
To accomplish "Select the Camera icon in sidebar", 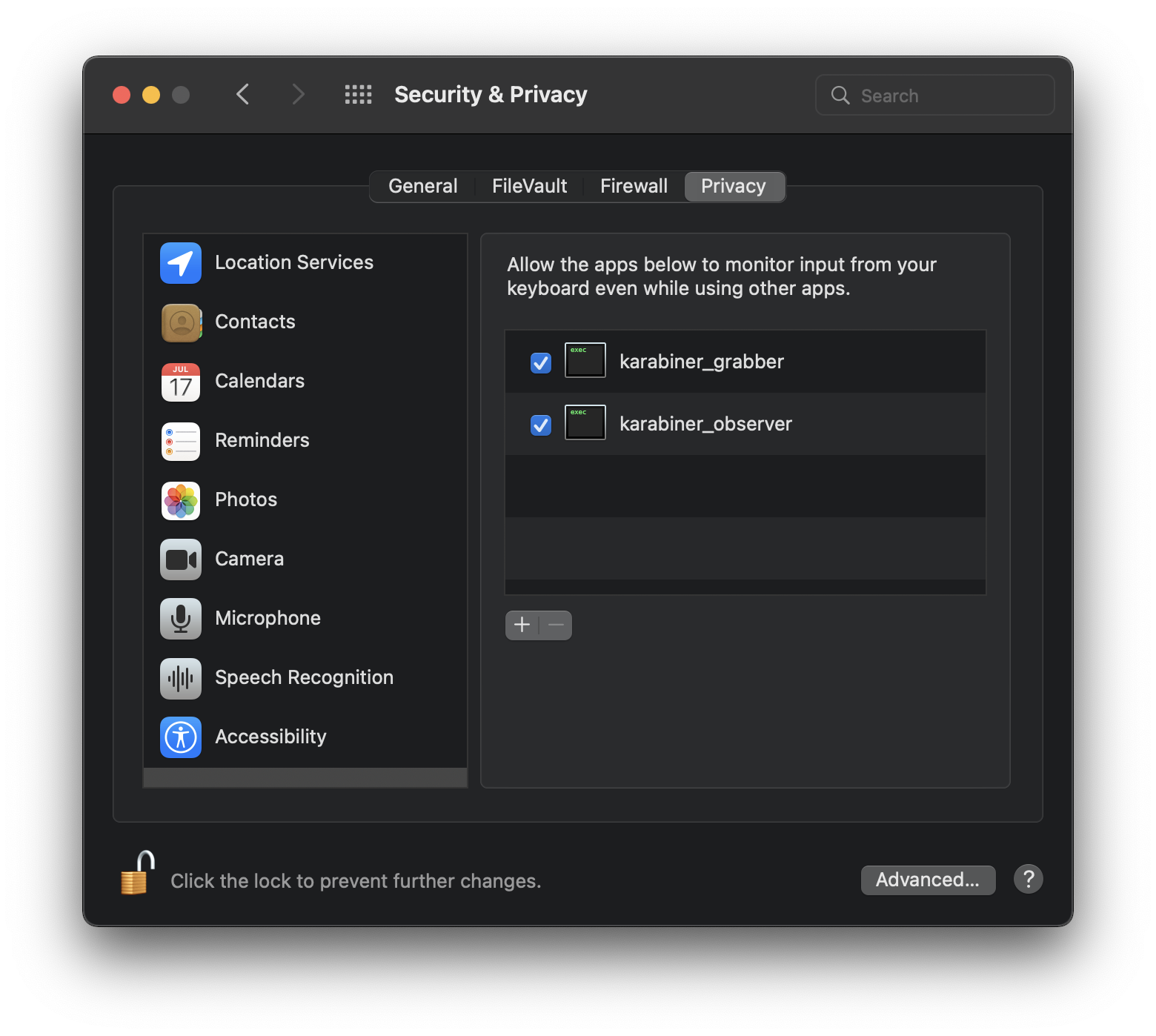I will pos(180,559).
